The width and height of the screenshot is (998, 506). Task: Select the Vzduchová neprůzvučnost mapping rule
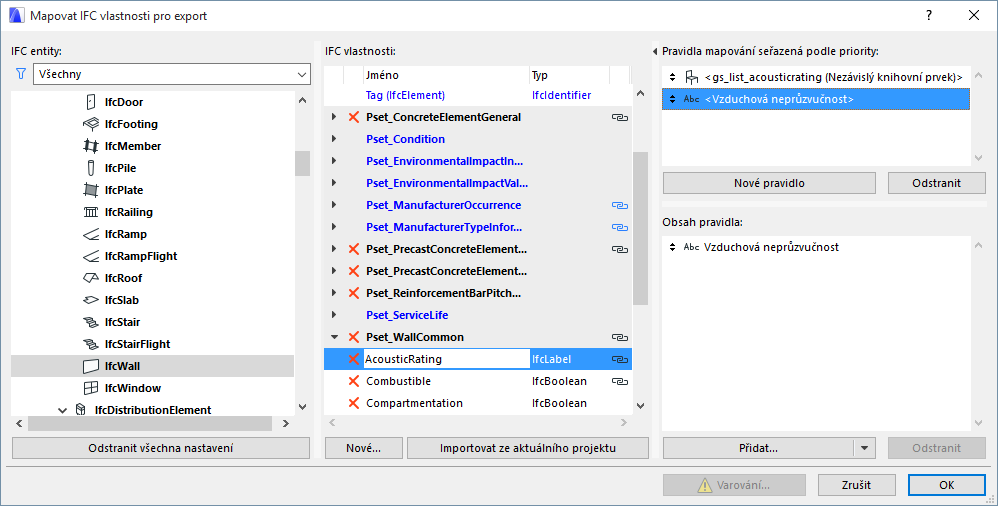click(779, 99)
